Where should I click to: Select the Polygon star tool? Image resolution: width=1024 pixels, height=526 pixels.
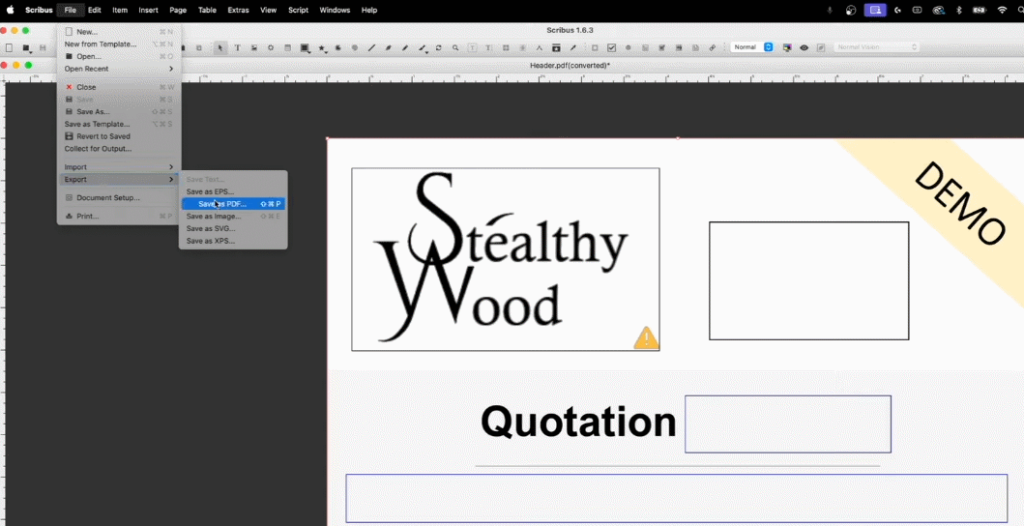coord(322,48)
